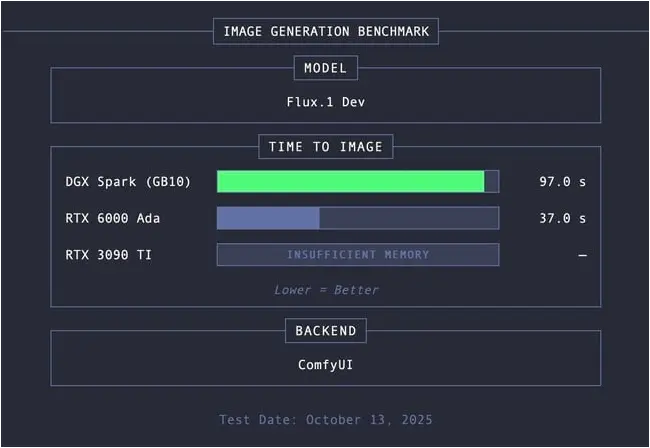The width and height of the screenshot is (650, 448).
Task: Click the RTX 6000 Ada label
Action: click(113, 218)
